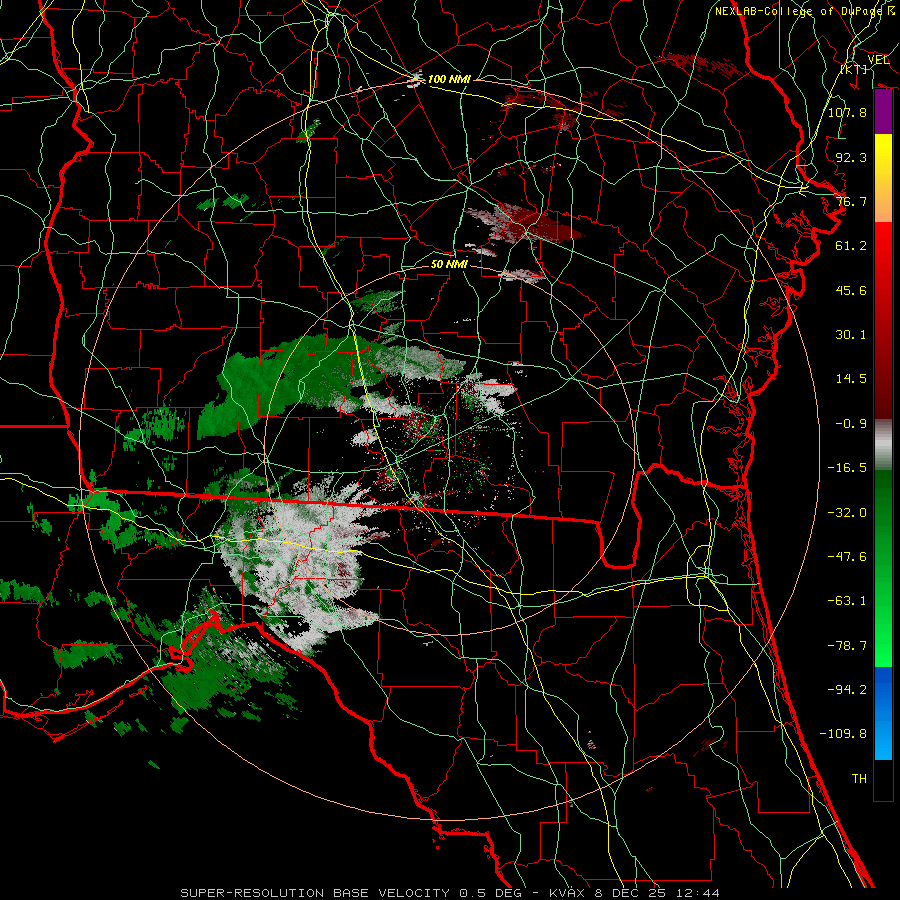Click the purple segment of the velocity color bar

(883, 112)
